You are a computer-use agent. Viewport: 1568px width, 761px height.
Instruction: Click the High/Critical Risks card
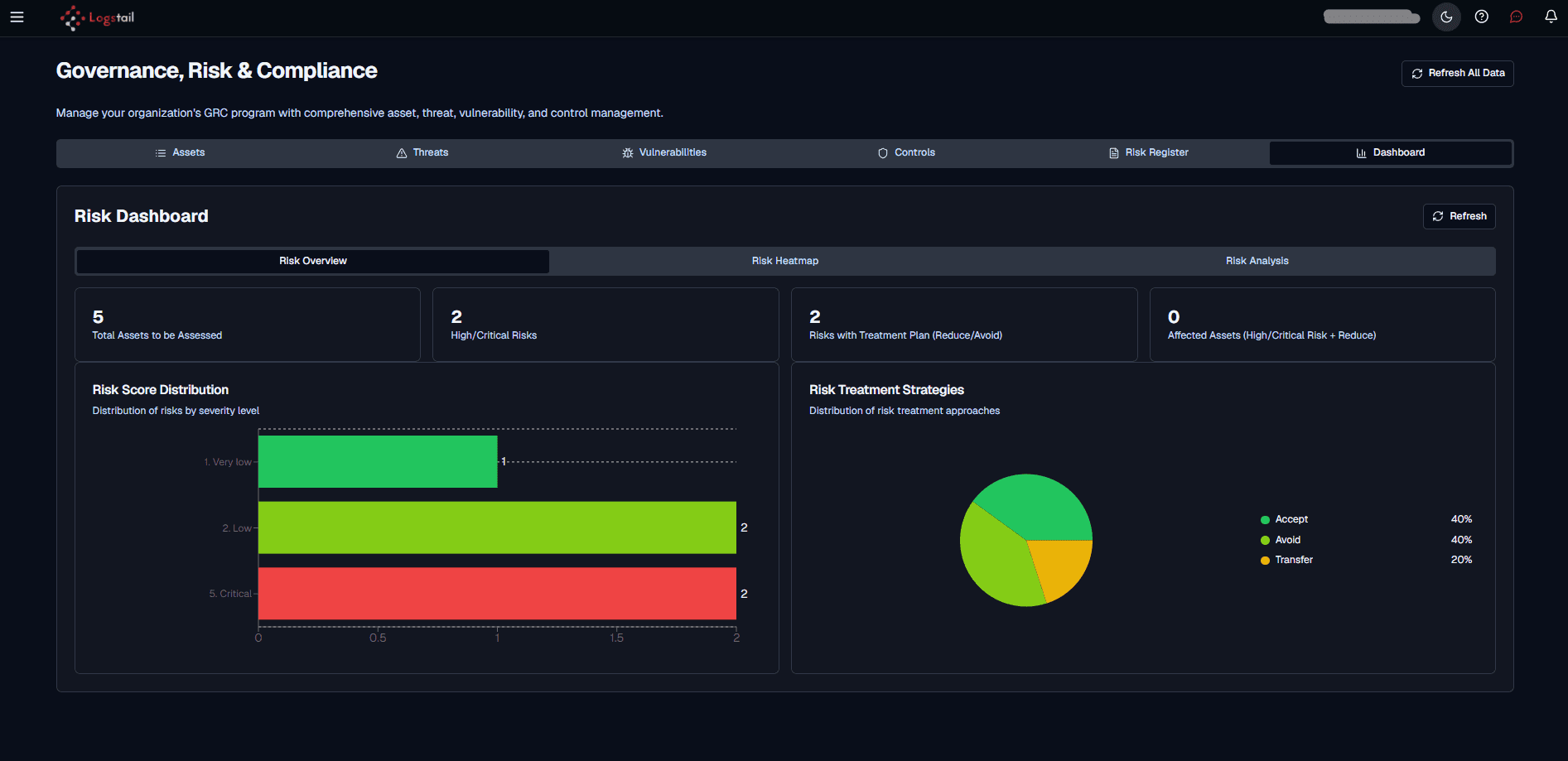[605, 325]
